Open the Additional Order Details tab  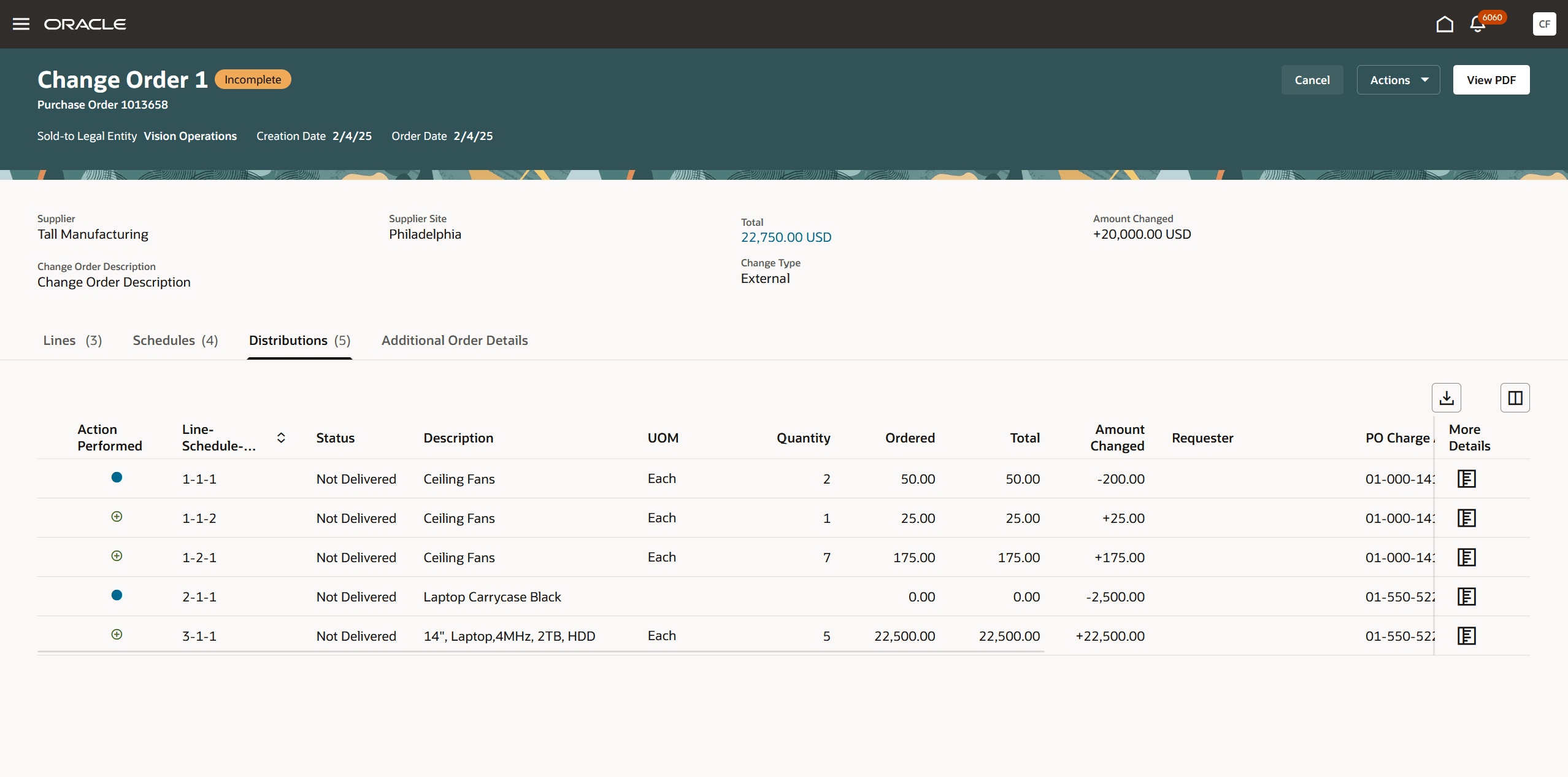455,341
